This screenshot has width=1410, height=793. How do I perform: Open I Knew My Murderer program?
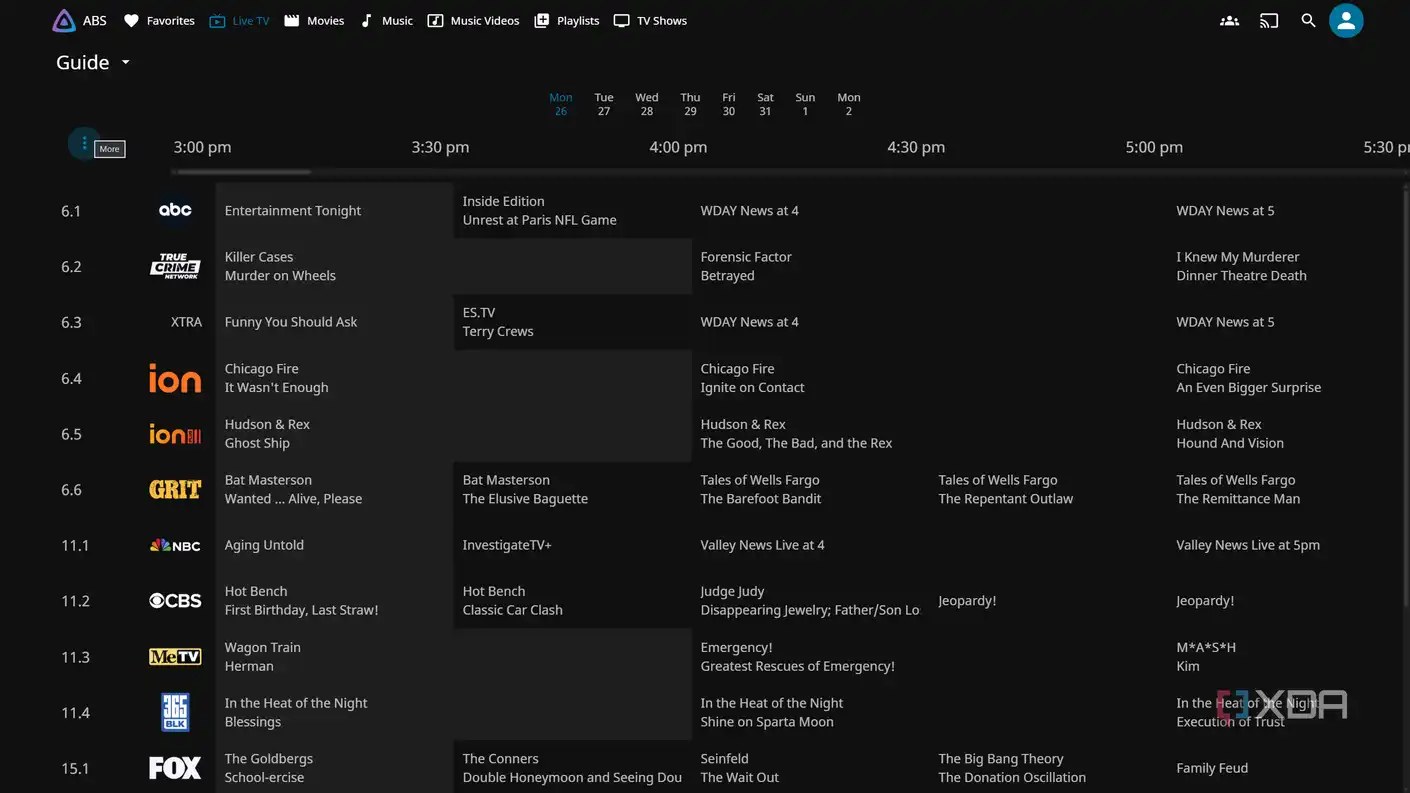[1288, 266]
